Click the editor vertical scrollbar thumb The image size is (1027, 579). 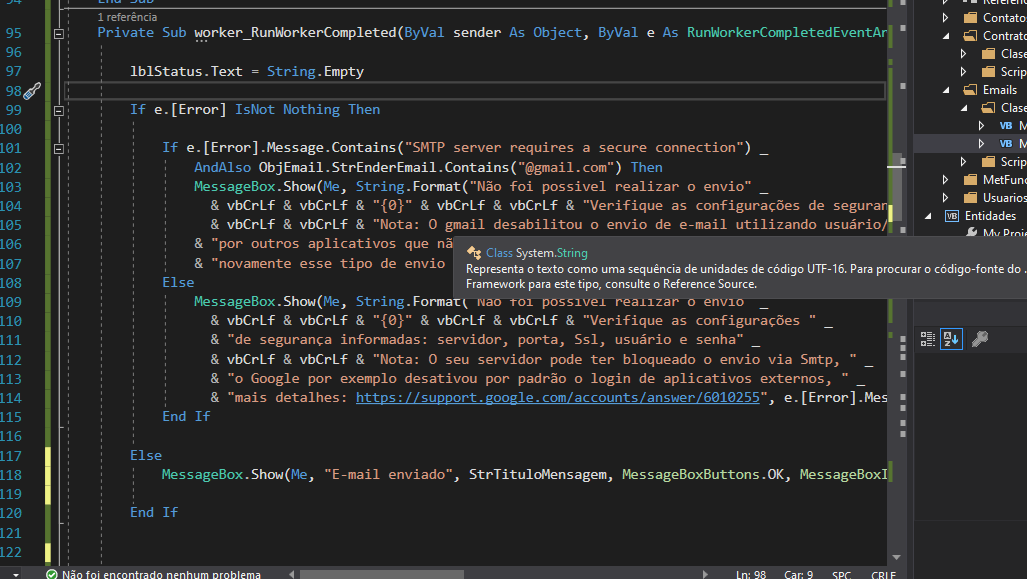click(897, 187)
